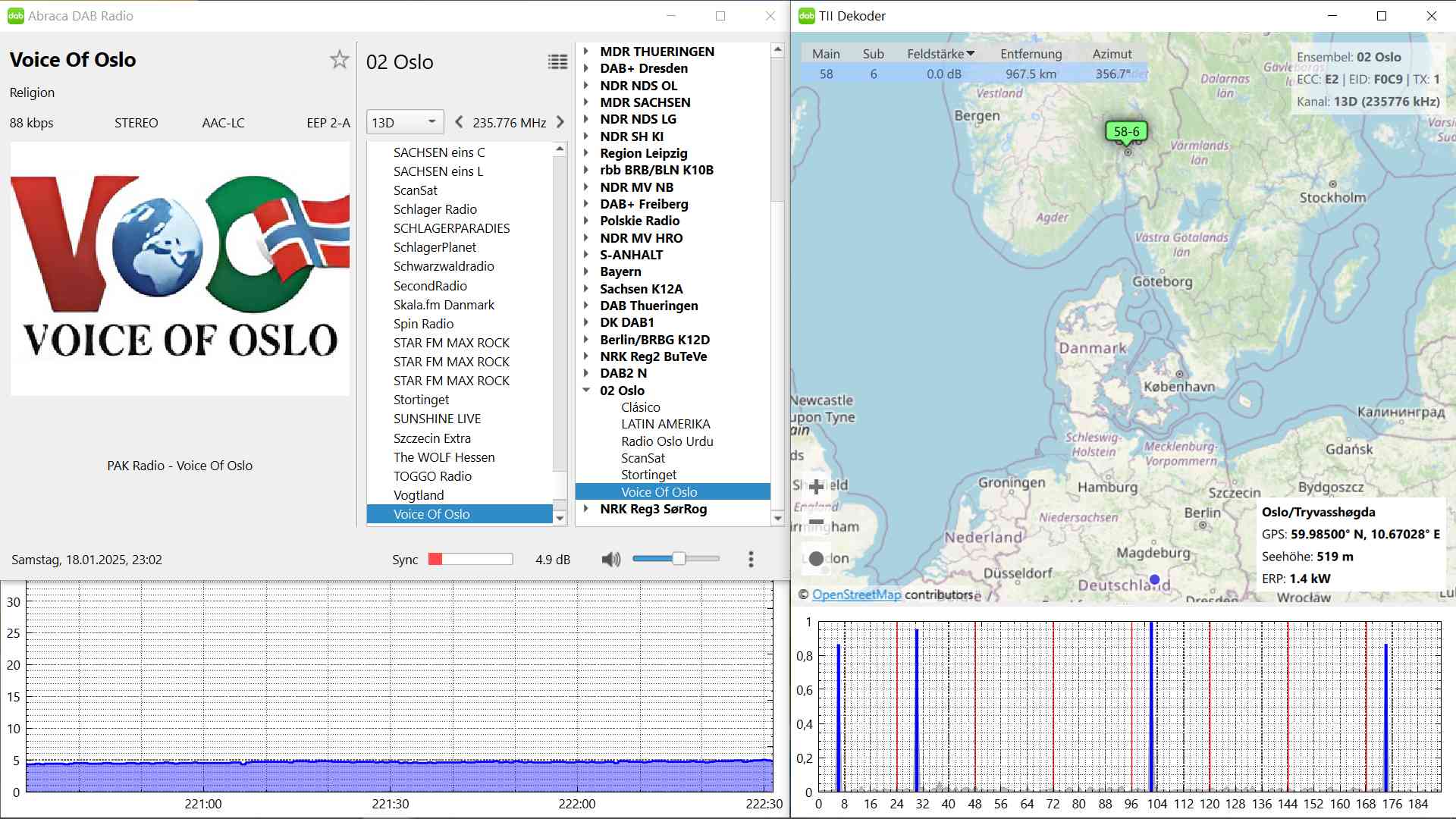This screenshot has height=819, width=1456.
Task: Zoom out on the map
Action: click(816, 522)
